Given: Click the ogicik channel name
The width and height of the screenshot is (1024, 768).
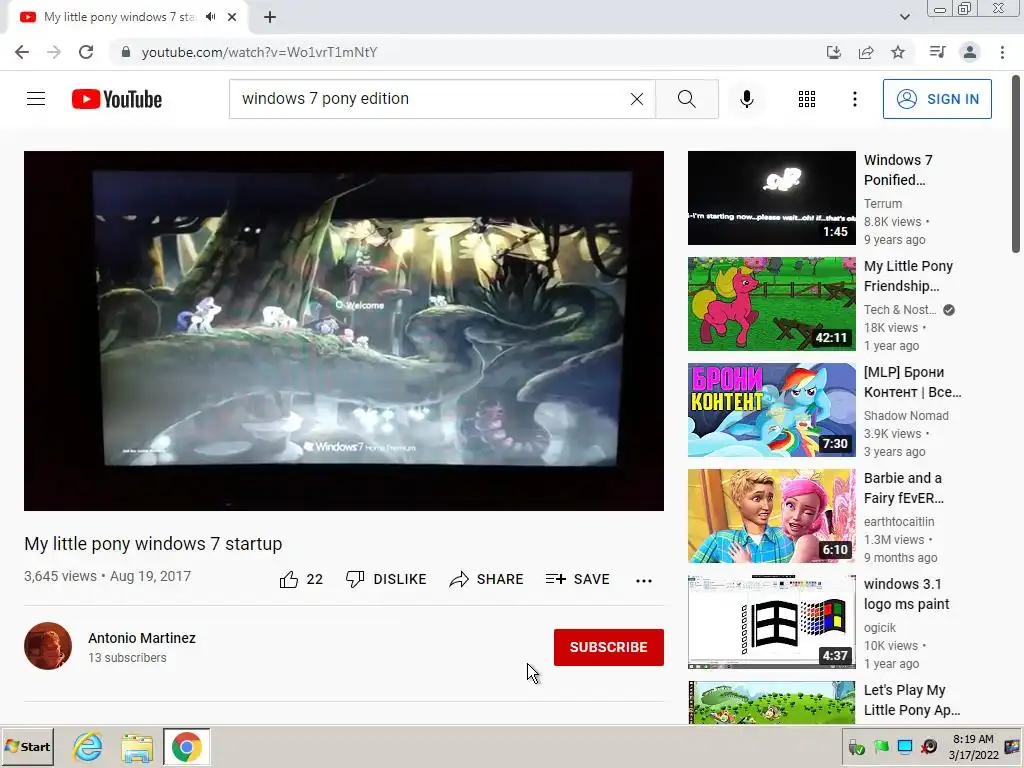Looking at the screenshot, I should (x=880, y=628).
